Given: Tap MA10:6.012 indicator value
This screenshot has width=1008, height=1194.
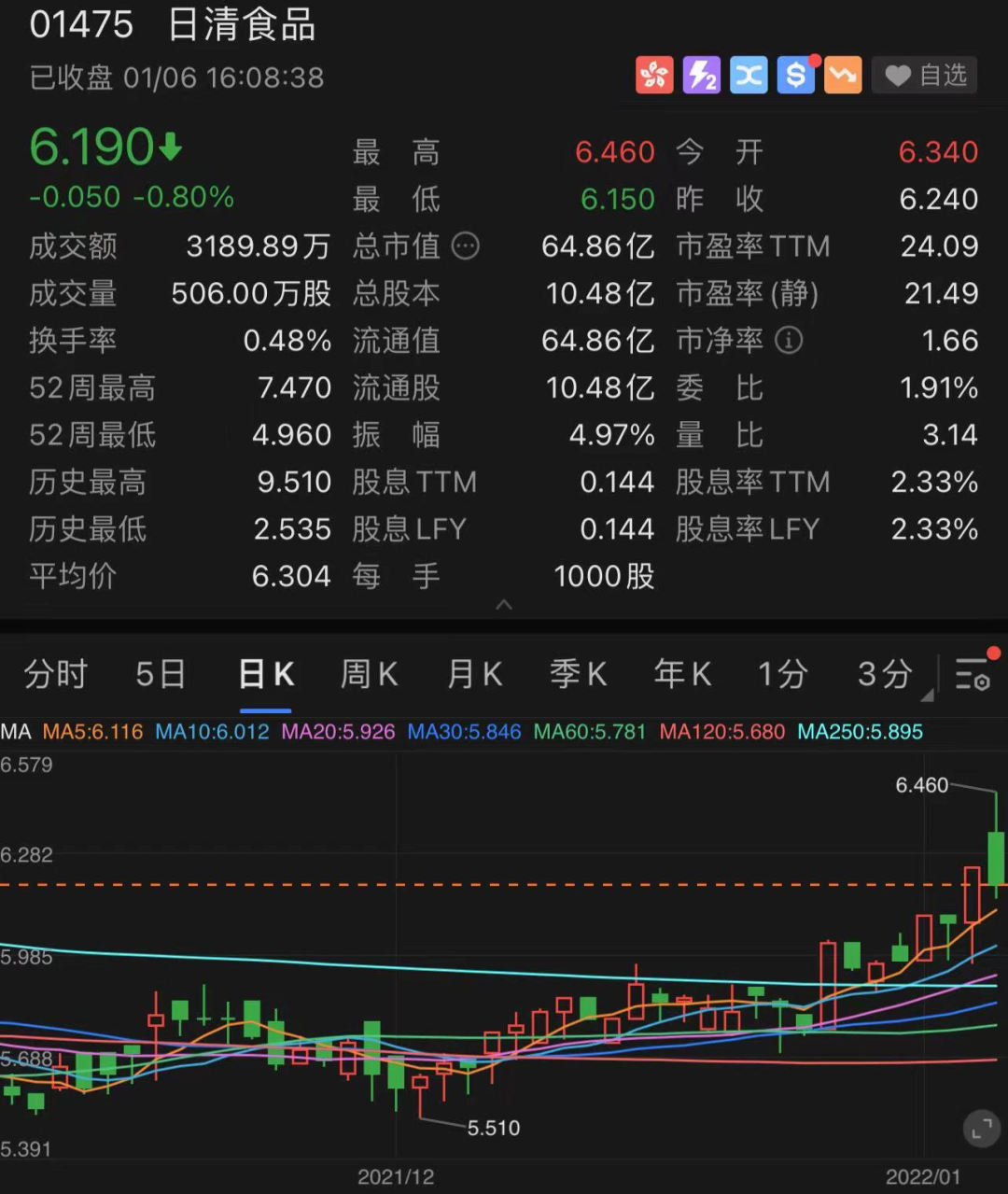Looking at the screenshot, I should [212, 732].
